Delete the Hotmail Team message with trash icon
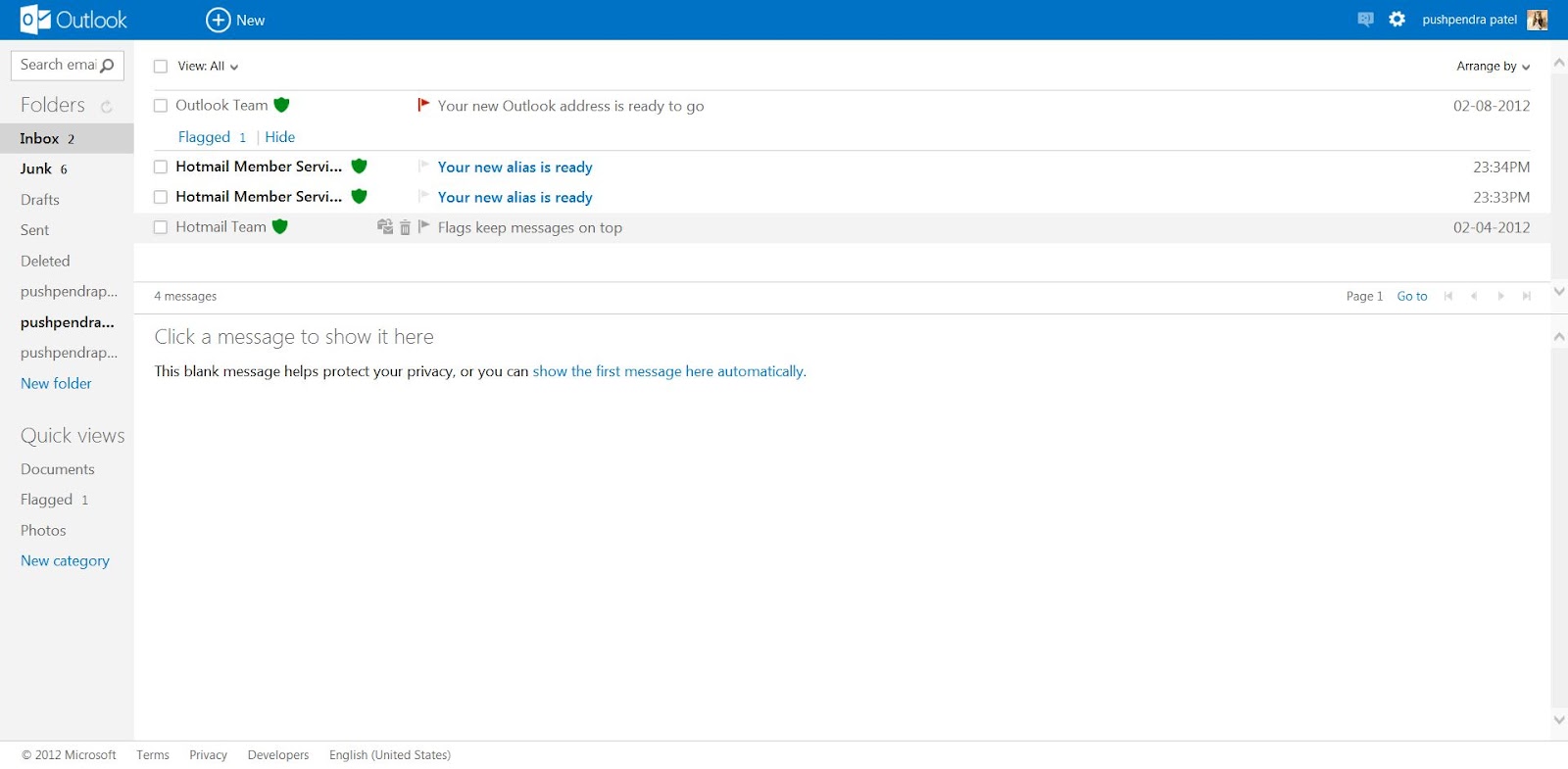Image resolution: width=1568 pixels, height=769 pixels. (x=405, y=227)
